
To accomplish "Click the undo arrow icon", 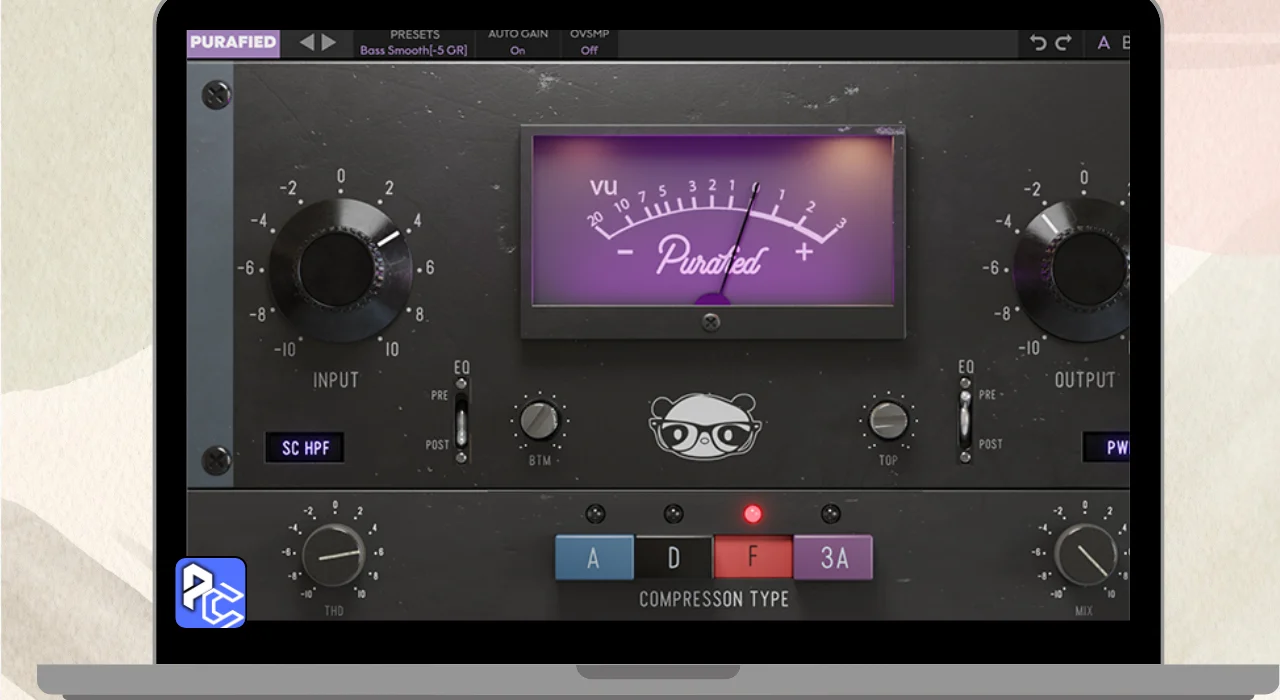I will pos(1038,43).
